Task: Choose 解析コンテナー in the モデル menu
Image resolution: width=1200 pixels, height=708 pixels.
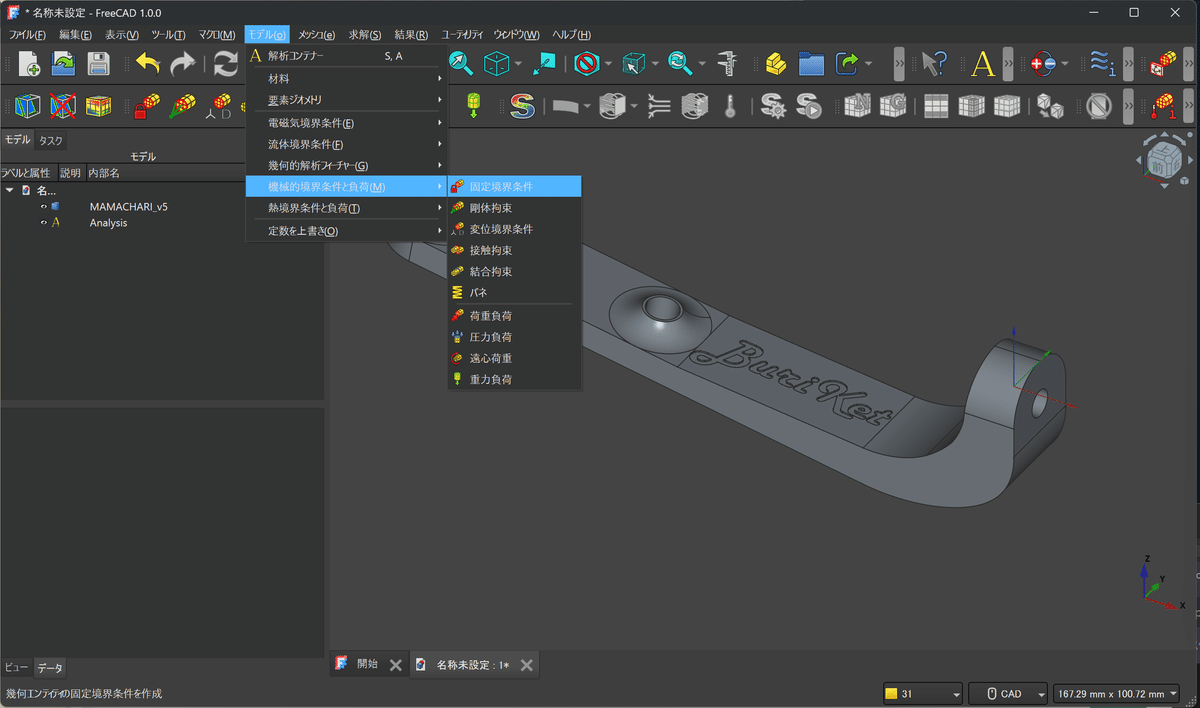Action: coord(346,56)
